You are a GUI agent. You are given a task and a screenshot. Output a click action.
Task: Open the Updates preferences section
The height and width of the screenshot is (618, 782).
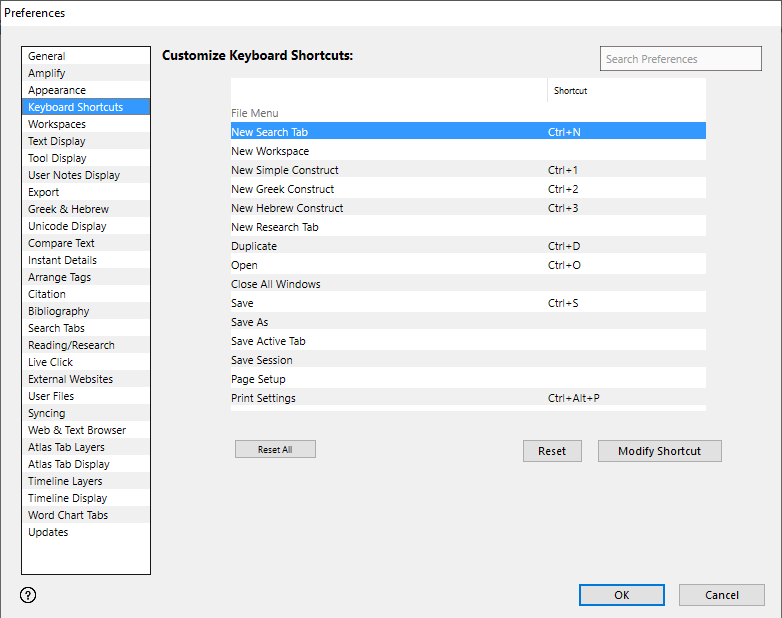point(48,532)
